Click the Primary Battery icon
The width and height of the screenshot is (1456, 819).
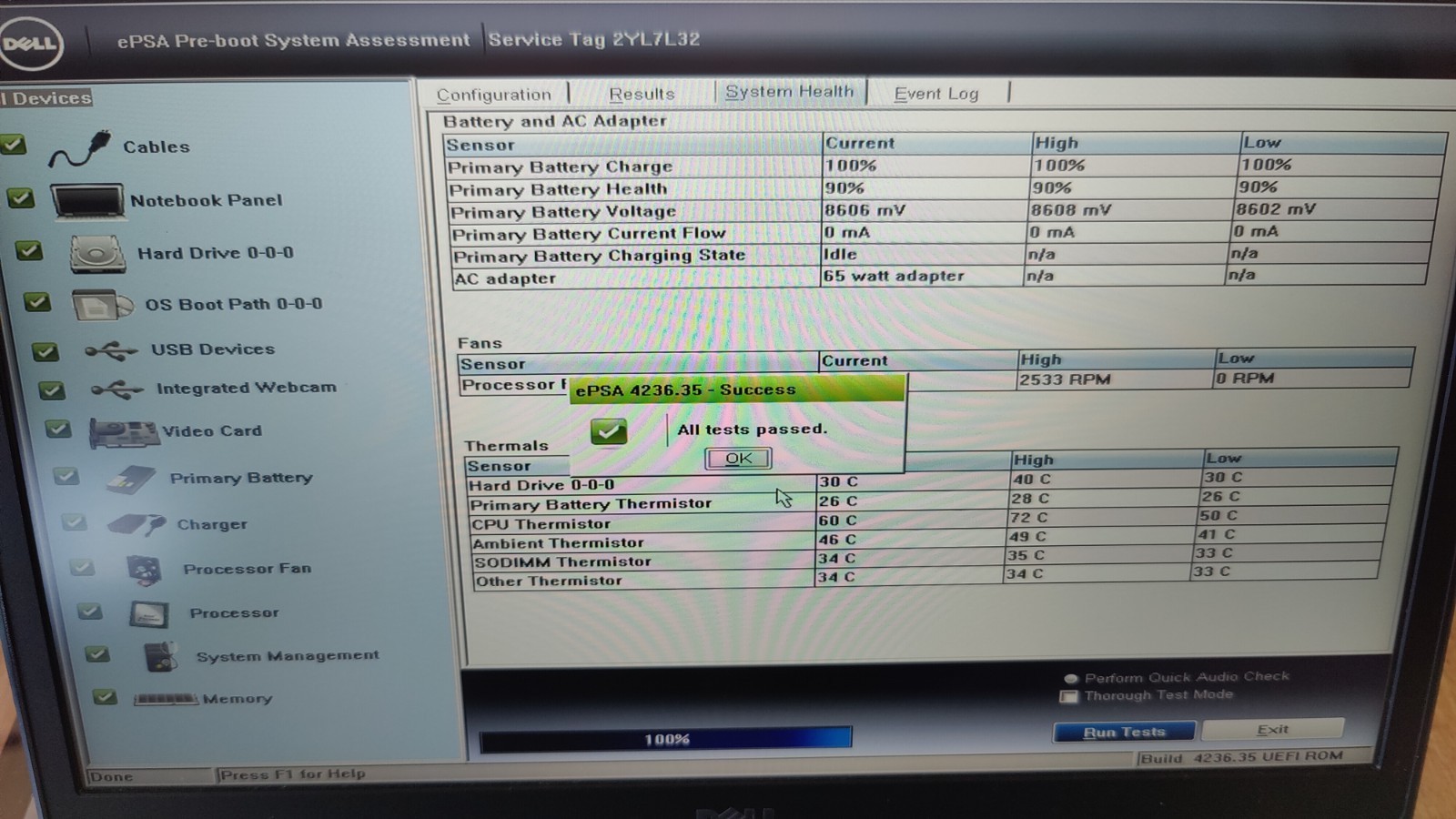[130, 480]
